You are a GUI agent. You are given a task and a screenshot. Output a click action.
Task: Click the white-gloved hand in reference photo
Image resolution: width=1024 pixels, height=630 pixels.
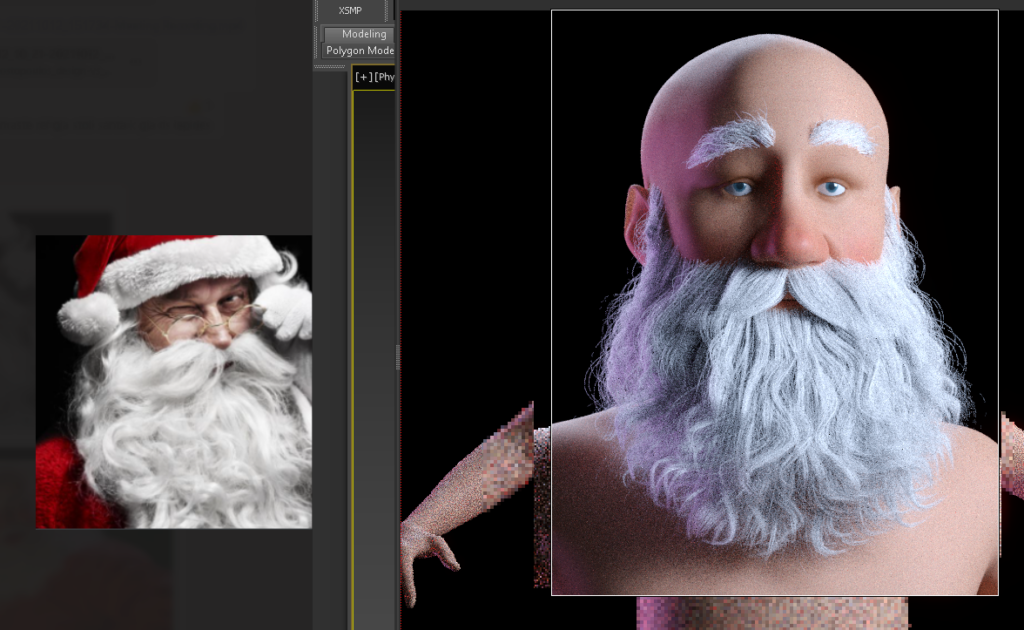coord(287,310)
